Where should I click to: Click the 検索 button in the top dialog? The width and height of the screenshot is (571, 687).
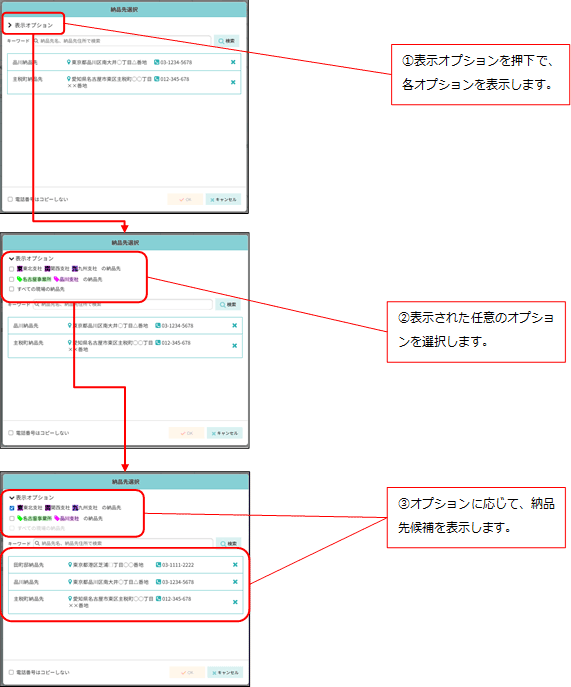(x=227, y=41)
